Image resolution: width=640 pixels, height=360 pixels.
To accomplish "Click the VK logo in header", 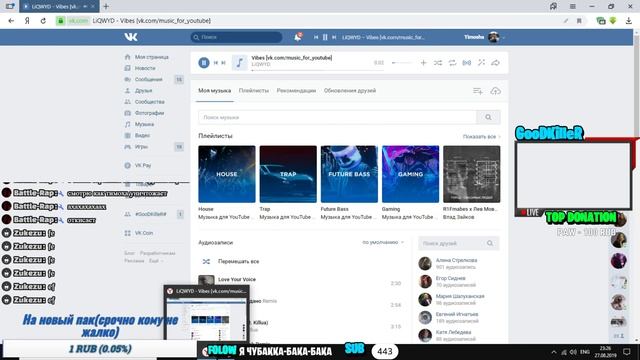I will [131, 37].
